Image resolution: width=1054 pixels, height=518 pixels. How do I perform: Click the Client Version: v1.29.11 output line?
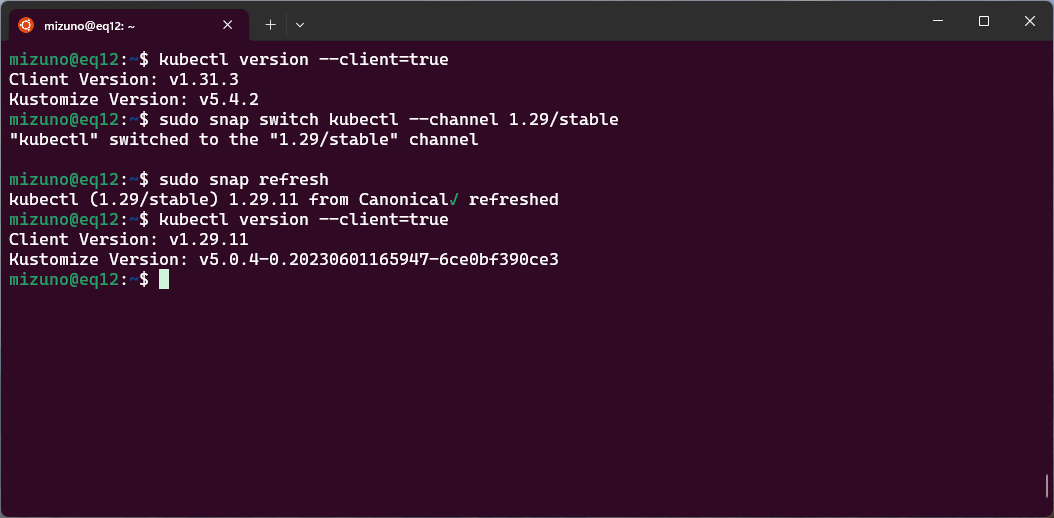pos(129,239)
